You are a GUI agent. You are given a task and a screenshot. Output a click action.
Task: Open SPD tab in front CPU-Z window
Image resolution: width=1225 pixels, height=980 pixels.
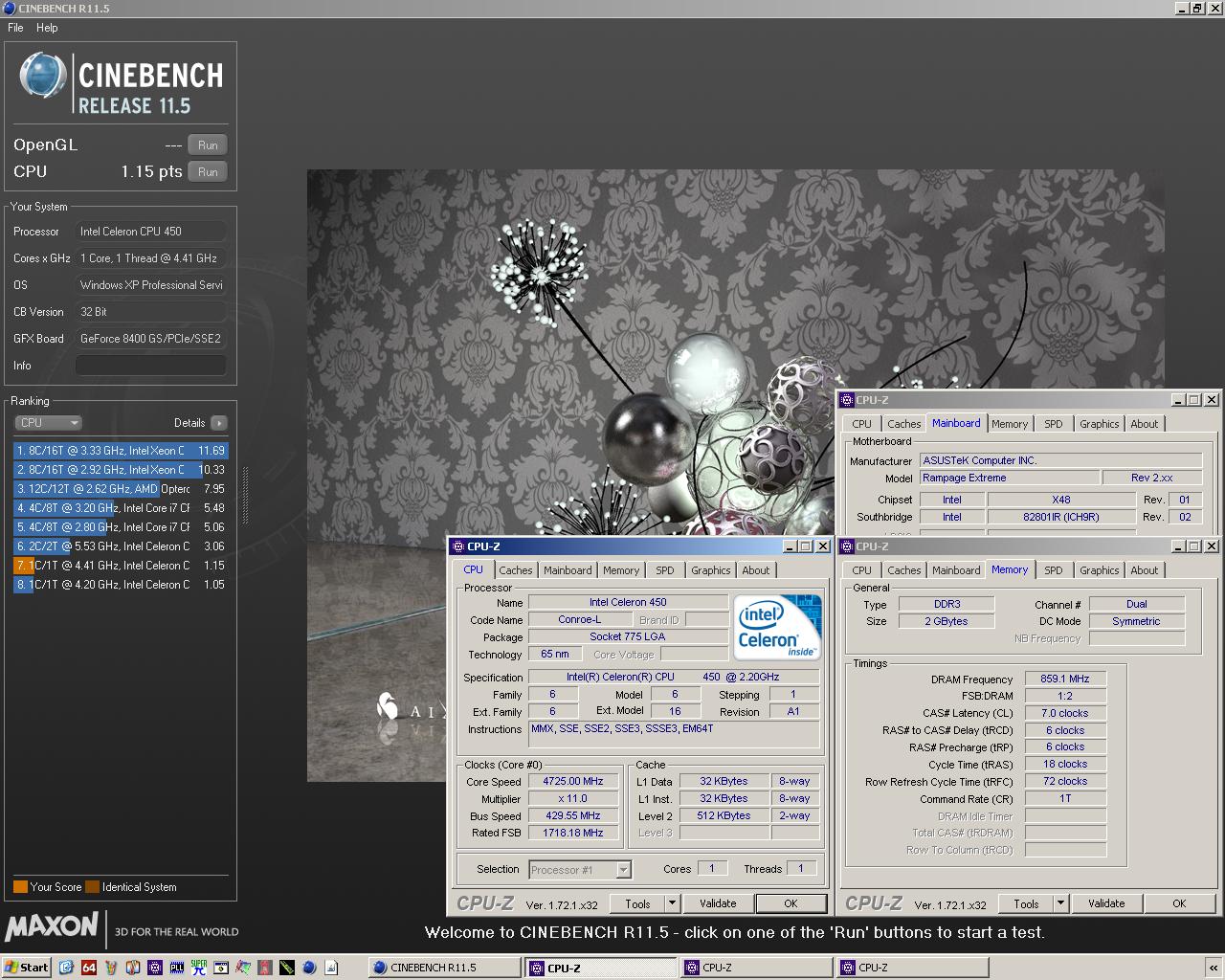665,569
